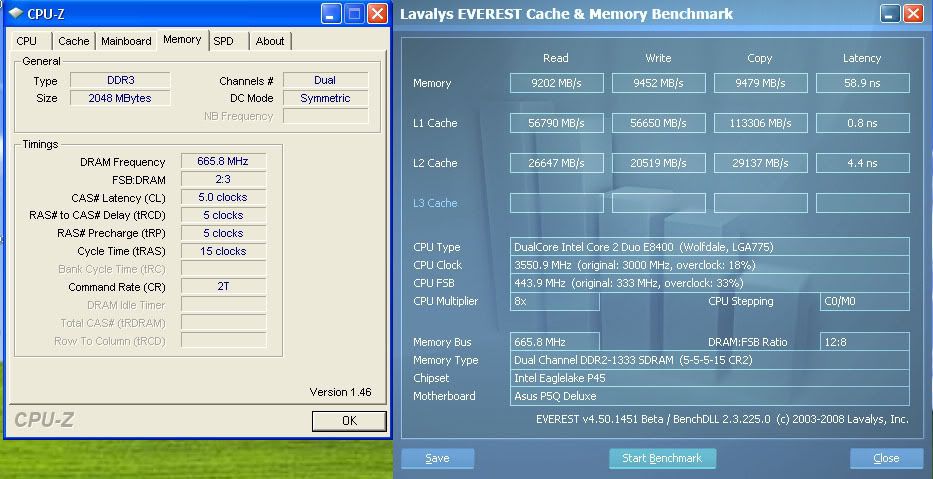Click the CPU-Z title bar icon
The image size is (933, 479).
pos(16,13)
